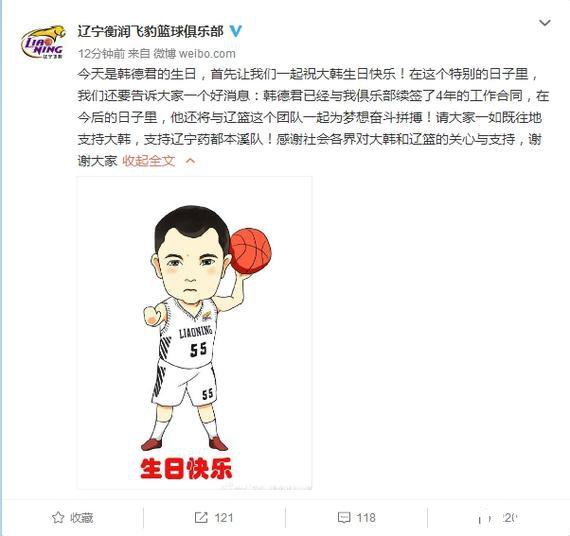Click the like count number

[x=510, y=518]
